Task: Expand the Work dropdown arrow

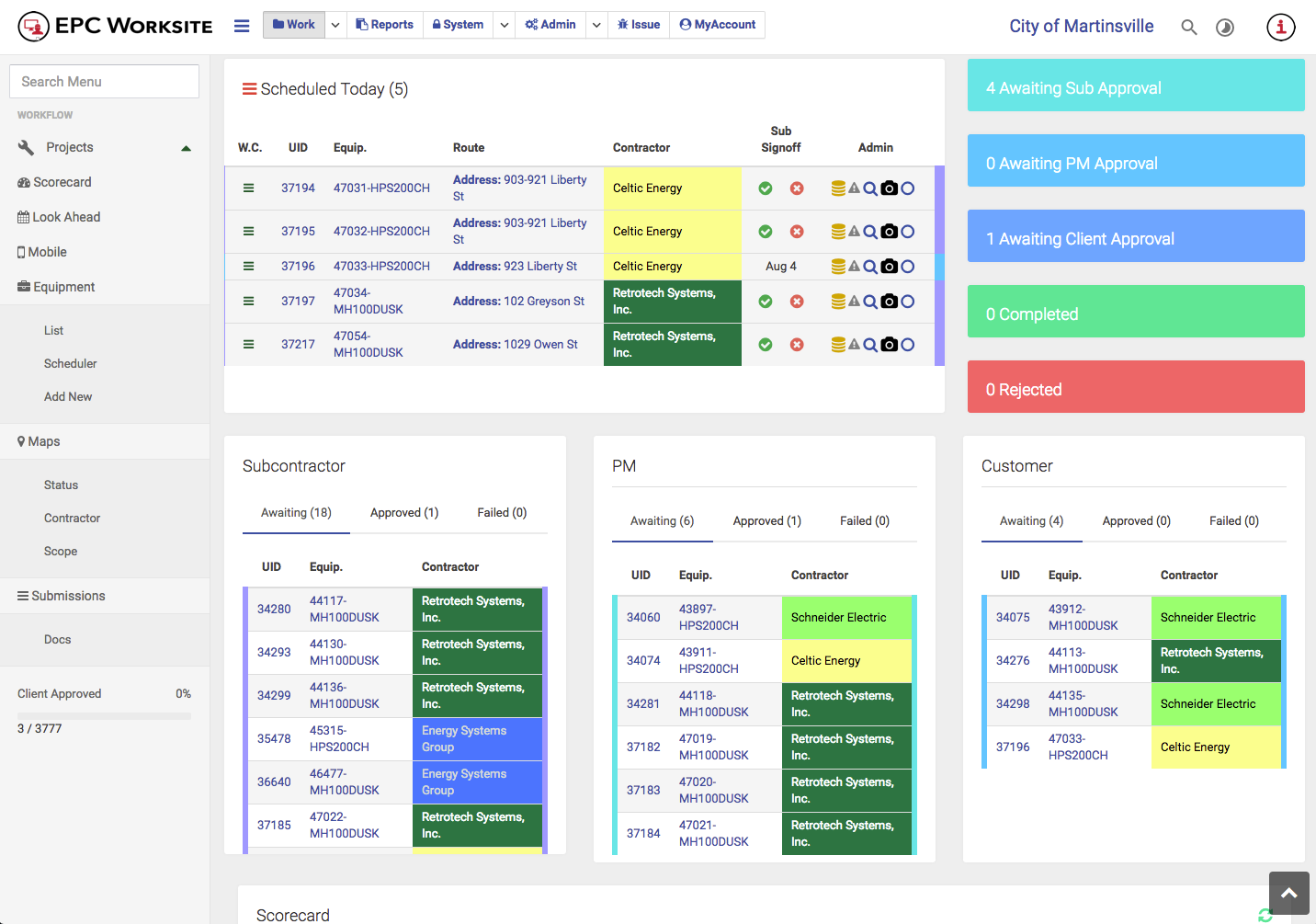Action: [335, 25]
